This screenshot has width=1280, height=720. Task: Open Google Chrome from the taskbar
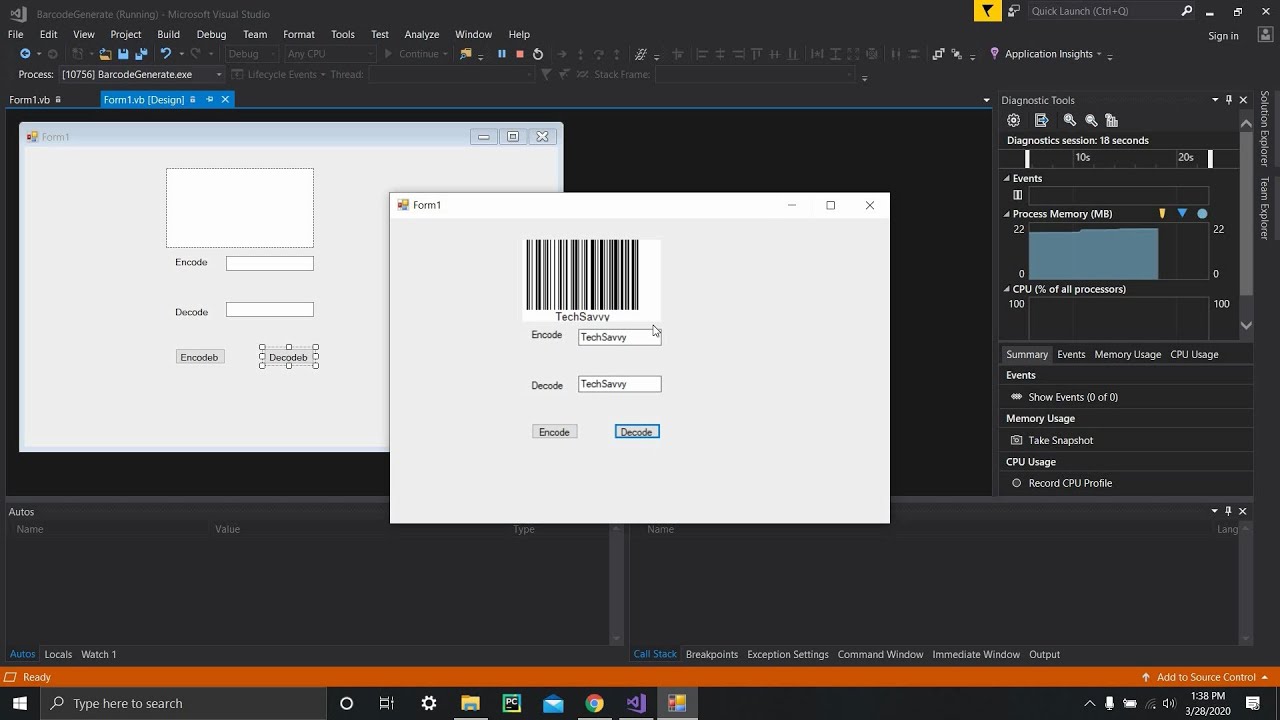point(594,703)
